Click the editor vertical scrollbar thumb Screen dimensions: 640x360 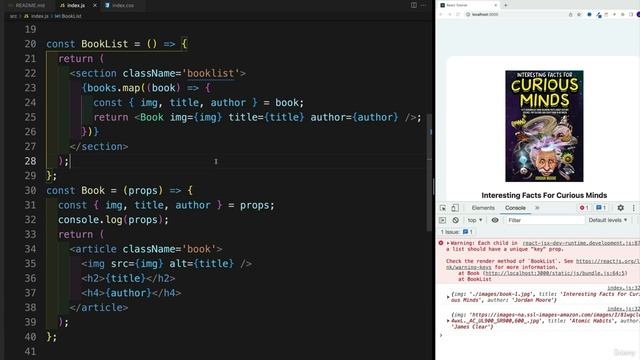tap(429, 173)
